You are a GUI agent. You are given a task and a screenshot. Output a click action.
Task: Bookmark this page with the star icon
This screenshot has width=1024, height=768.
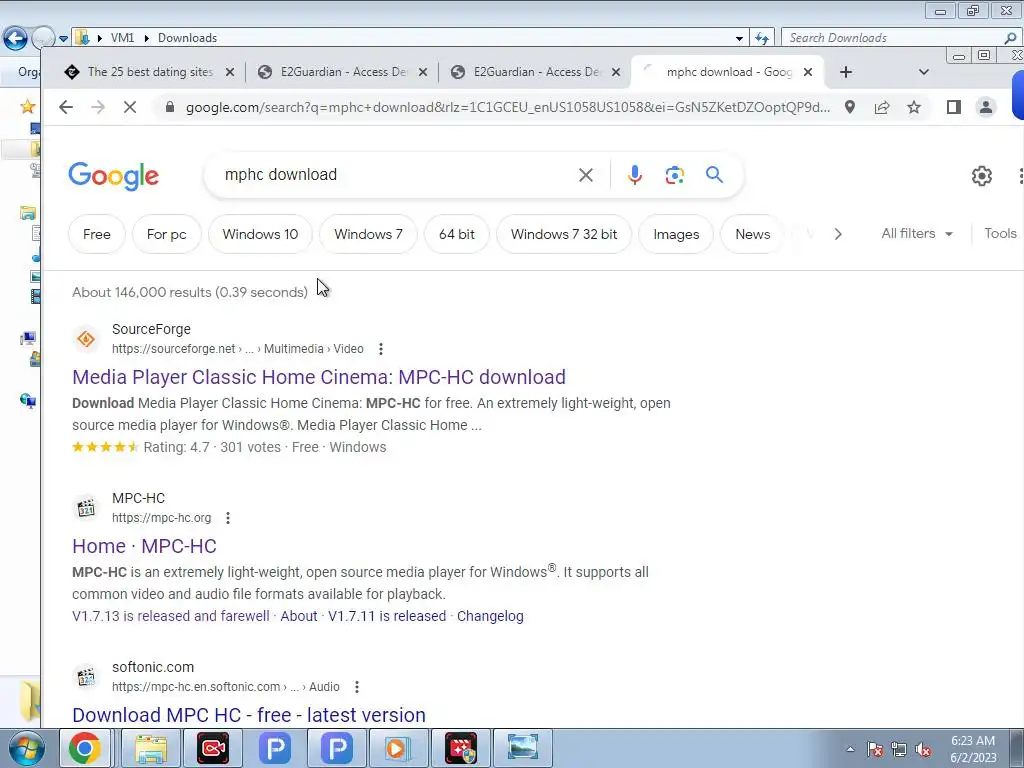click(914, 107)
